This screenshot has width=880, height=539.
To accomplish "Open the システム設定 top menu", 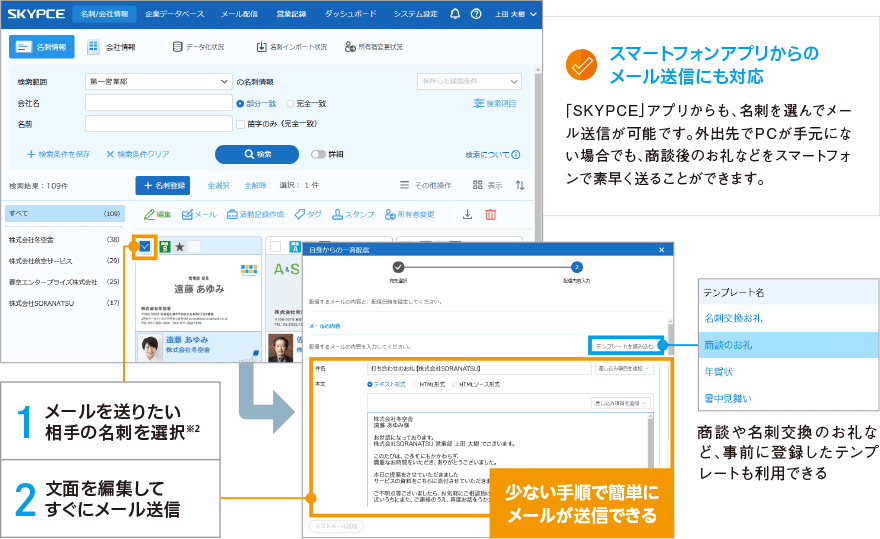I will pos(415,13).
